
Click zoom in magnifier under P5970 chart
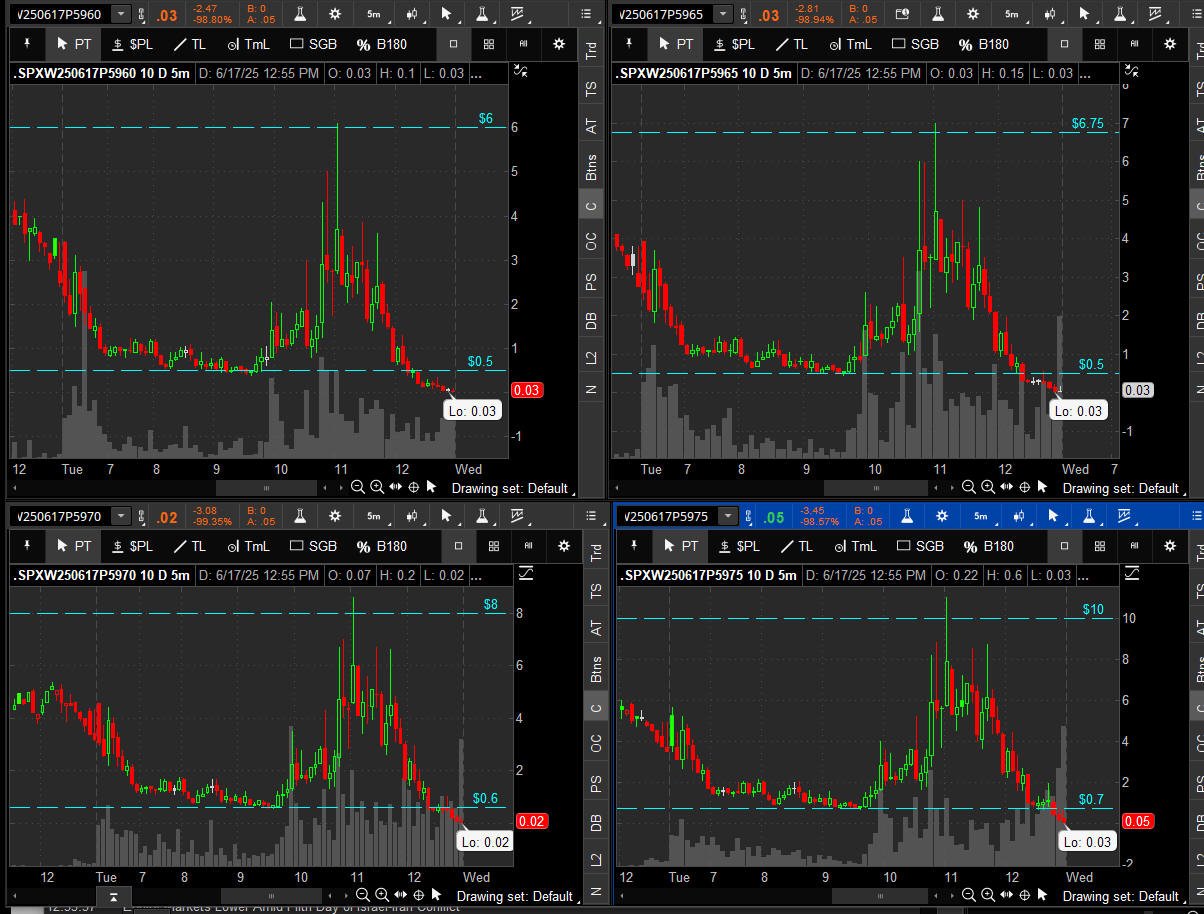383,895
